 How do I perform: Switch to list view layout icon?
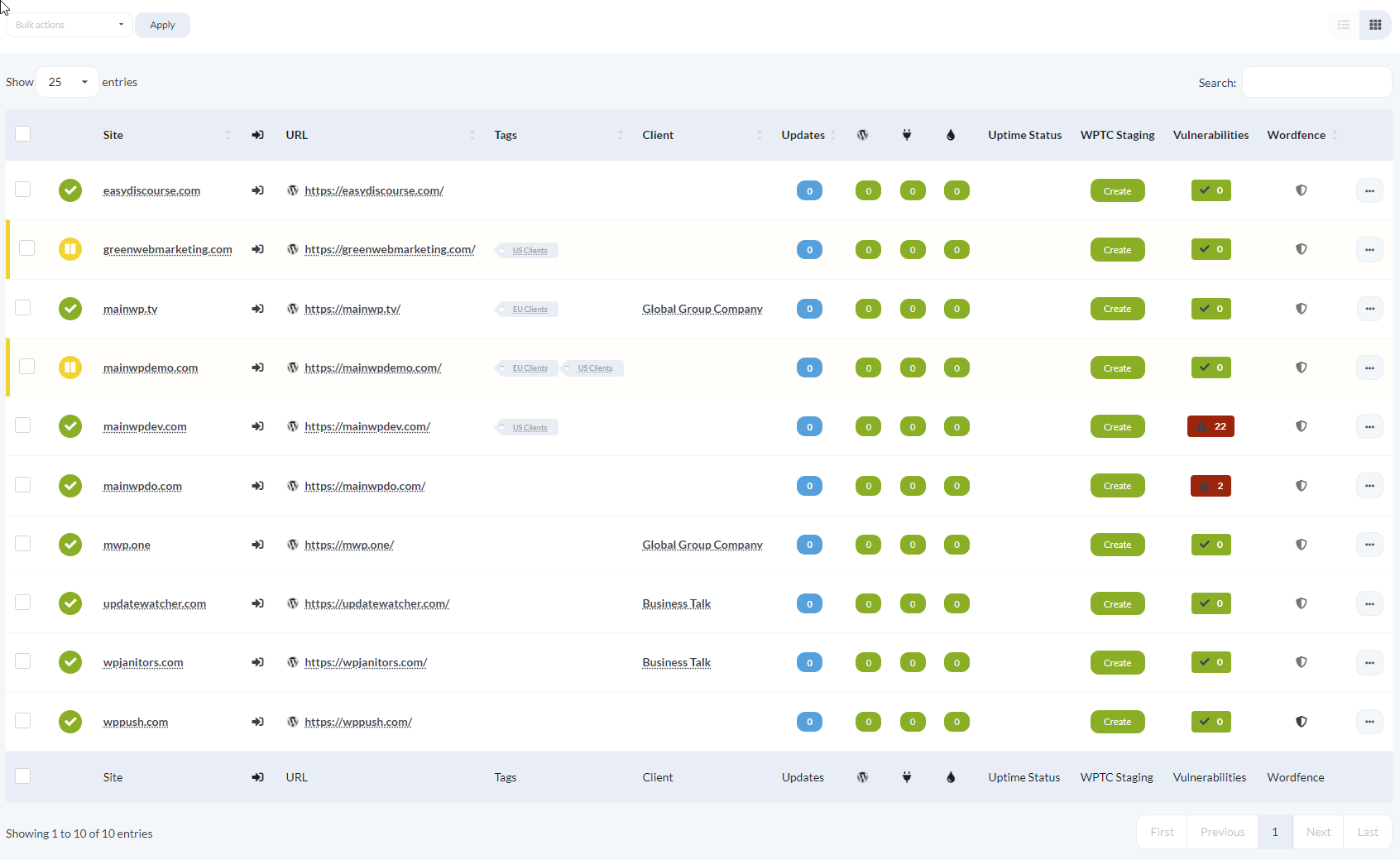pos(1344,25)
